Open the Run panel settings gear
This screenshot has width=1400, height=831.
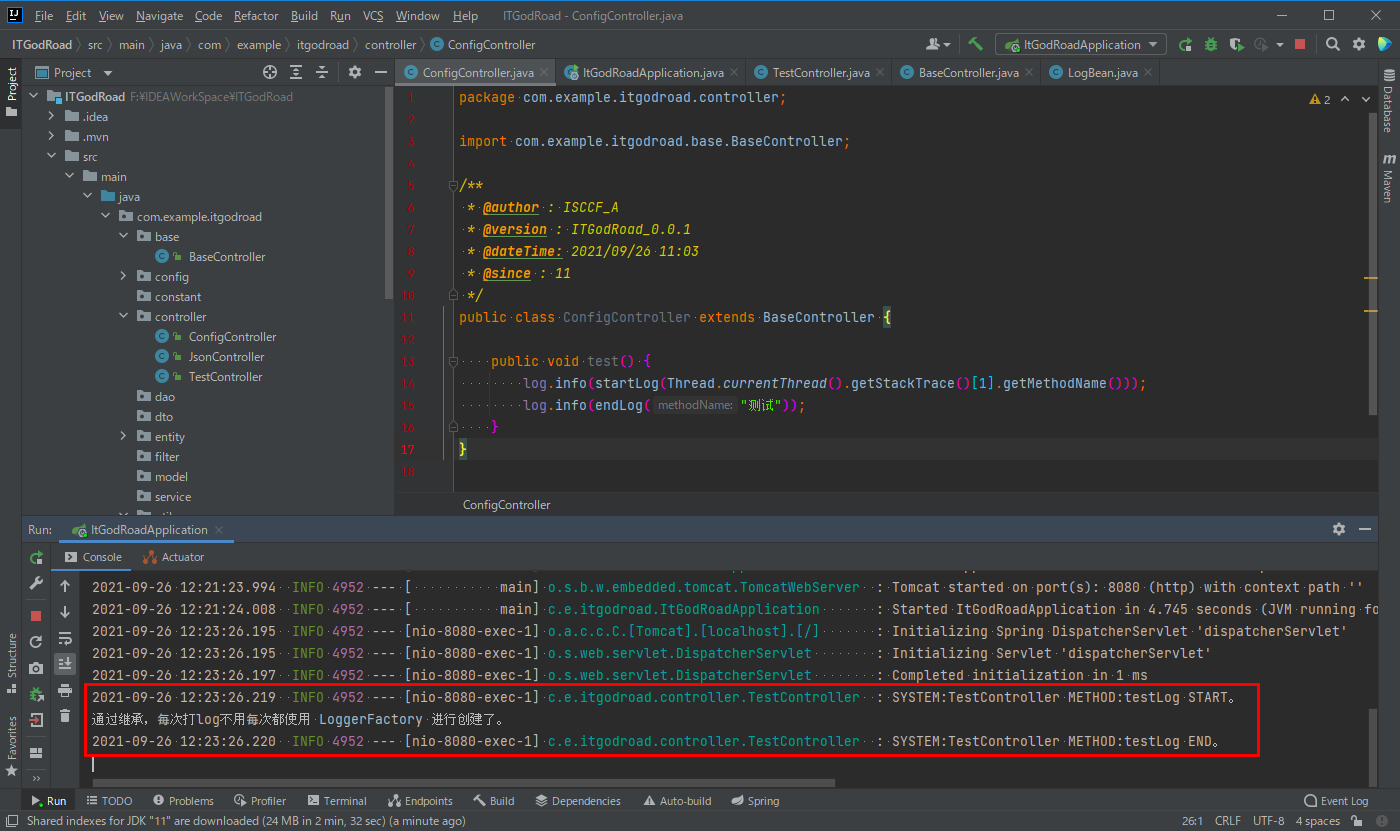click(1339, 529)
